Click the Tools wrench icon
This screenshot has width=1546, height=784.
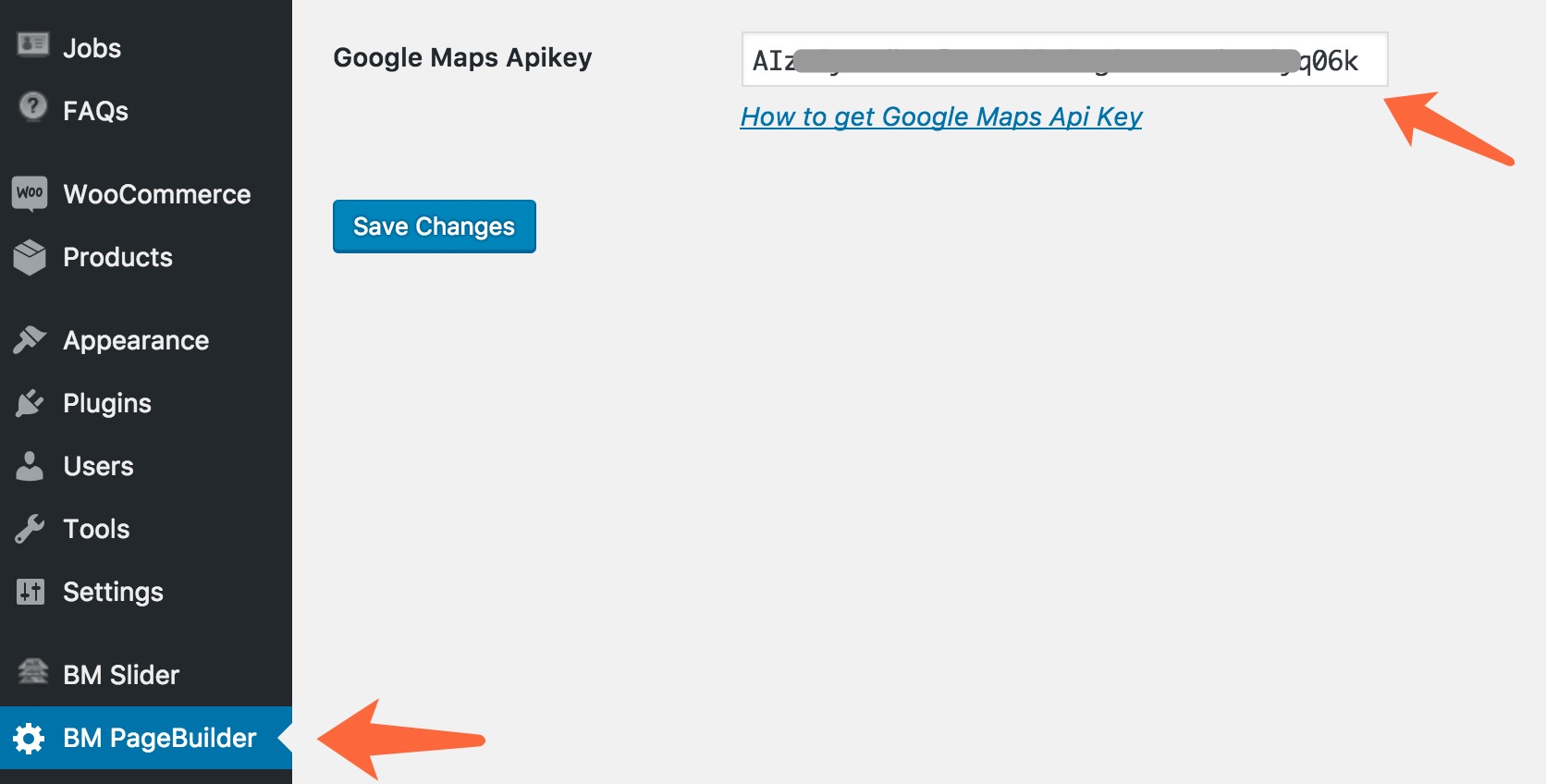(x=30, y=529)
